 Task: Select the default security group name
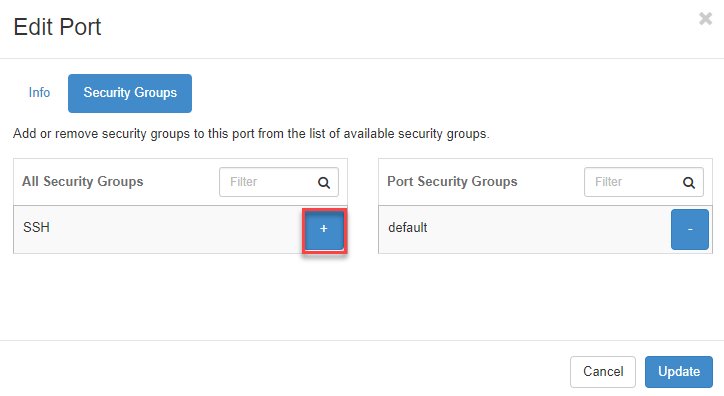[x=408, y=228]
